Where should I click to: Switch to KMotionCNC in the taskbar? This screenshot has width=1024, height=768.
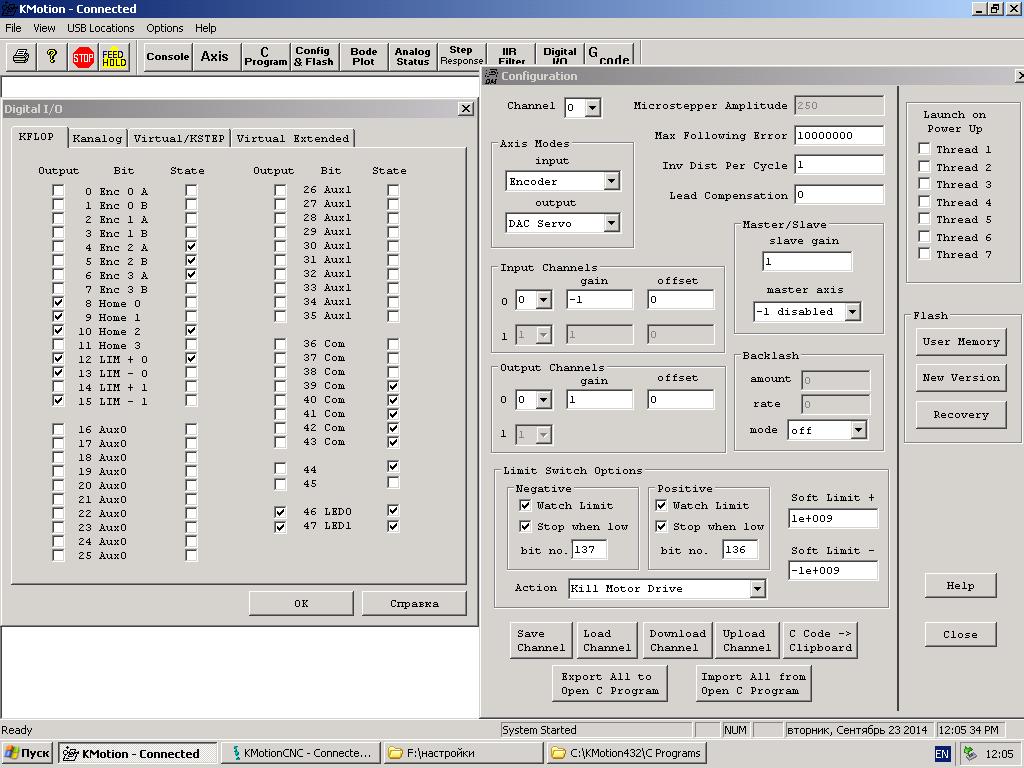pos(299,753)
